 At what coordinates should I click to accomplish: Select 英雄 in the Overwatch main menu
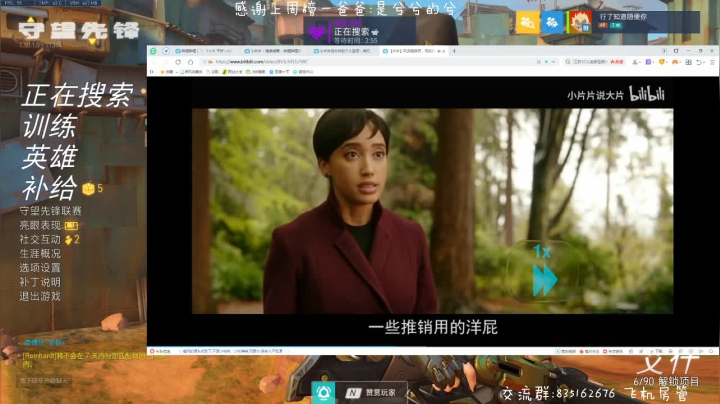pyautogui.click(x=50, y=157)
